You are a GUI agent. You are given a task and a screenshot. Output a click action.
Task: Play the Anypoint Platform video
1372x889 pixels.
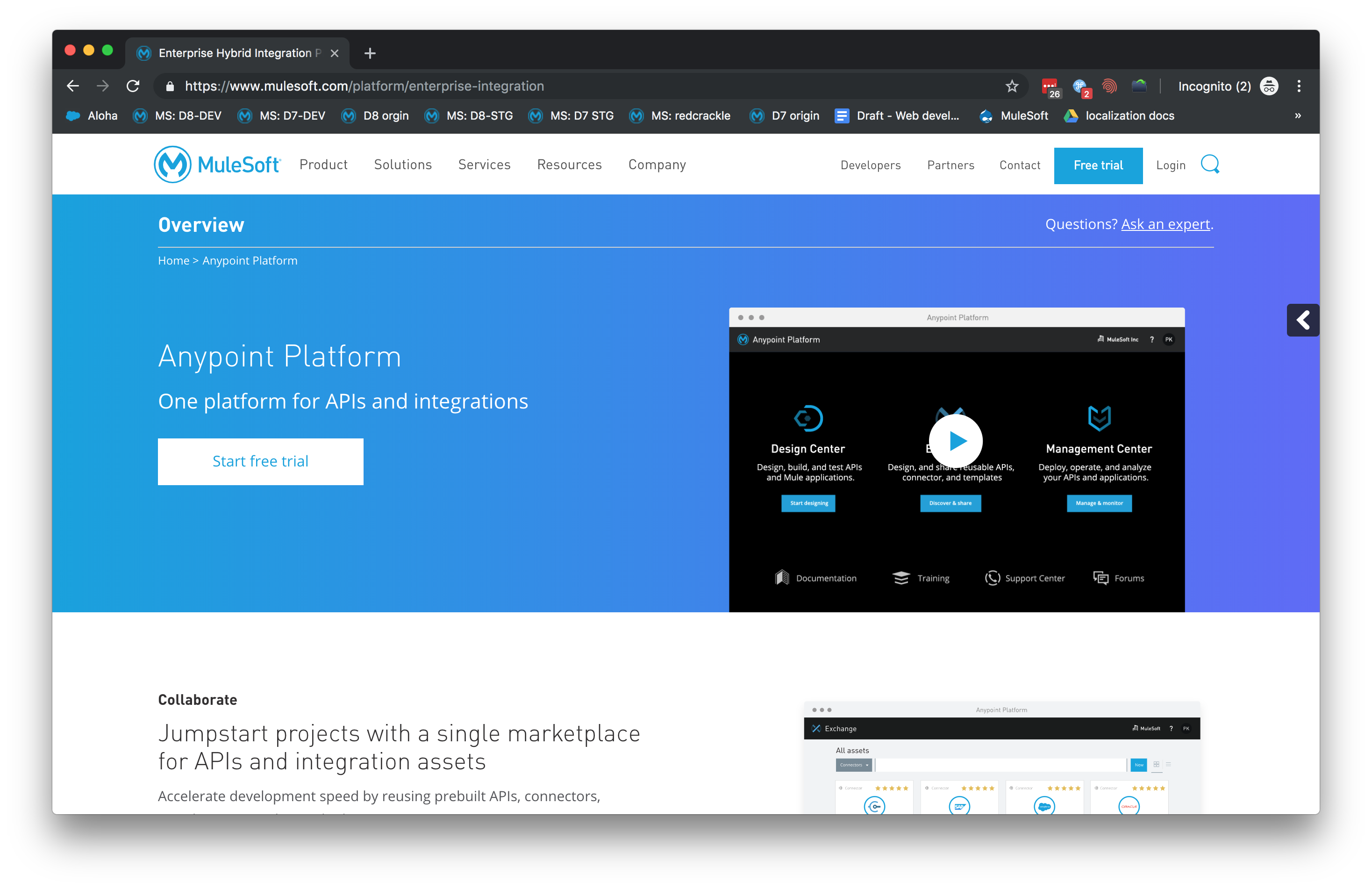click(x=957, y=440)
